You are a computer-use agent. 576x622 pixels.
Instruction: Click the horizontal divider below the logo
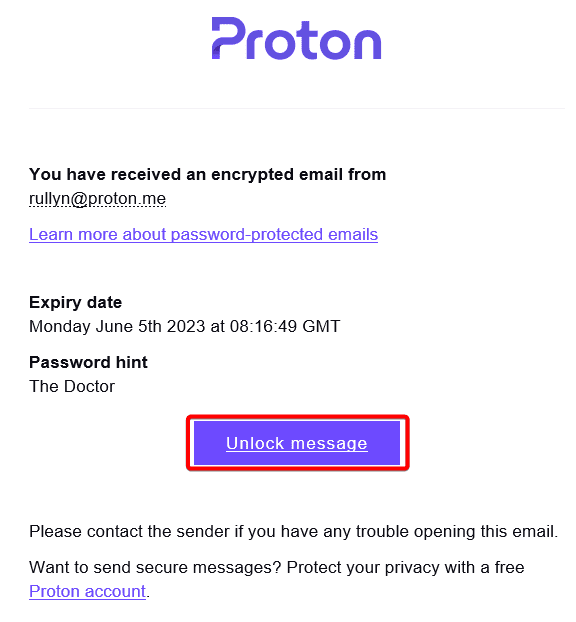click(297, 108)
